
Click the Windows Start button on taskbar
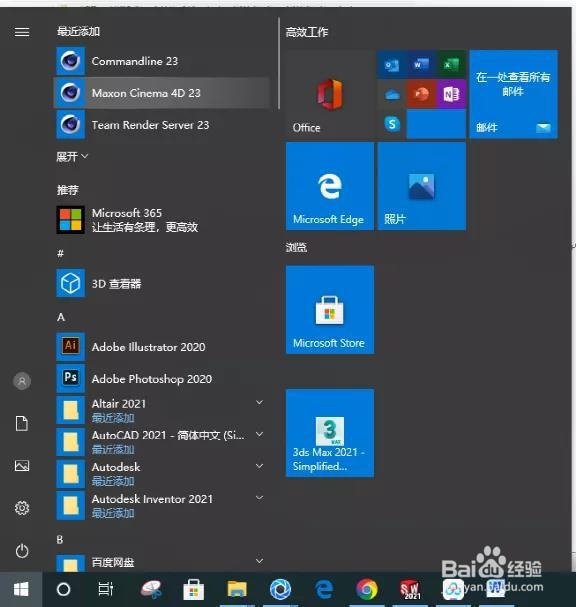(21, 590)
